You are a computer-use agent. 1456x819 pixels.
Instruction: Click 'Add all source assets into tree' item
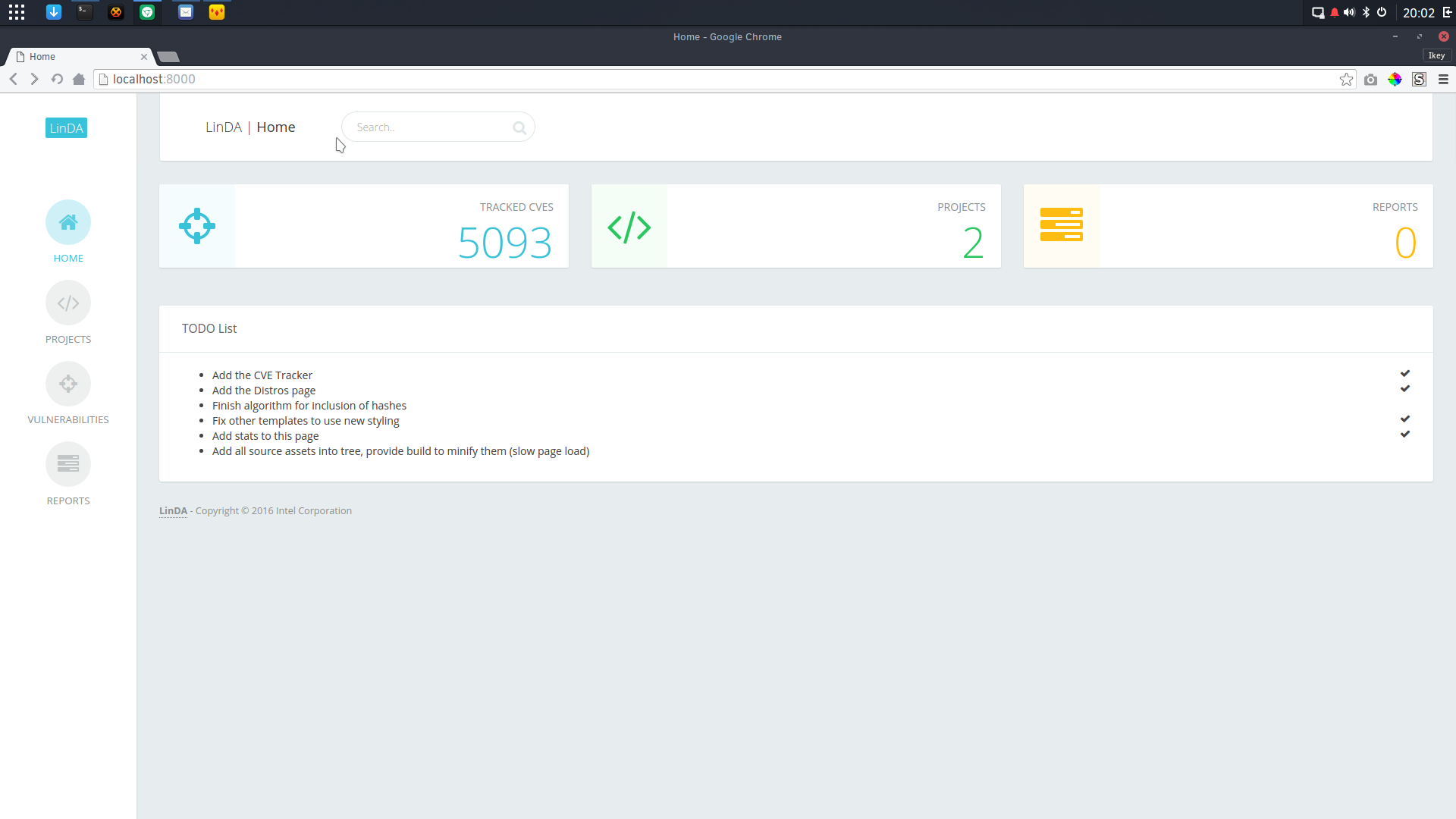coord(400,451)
